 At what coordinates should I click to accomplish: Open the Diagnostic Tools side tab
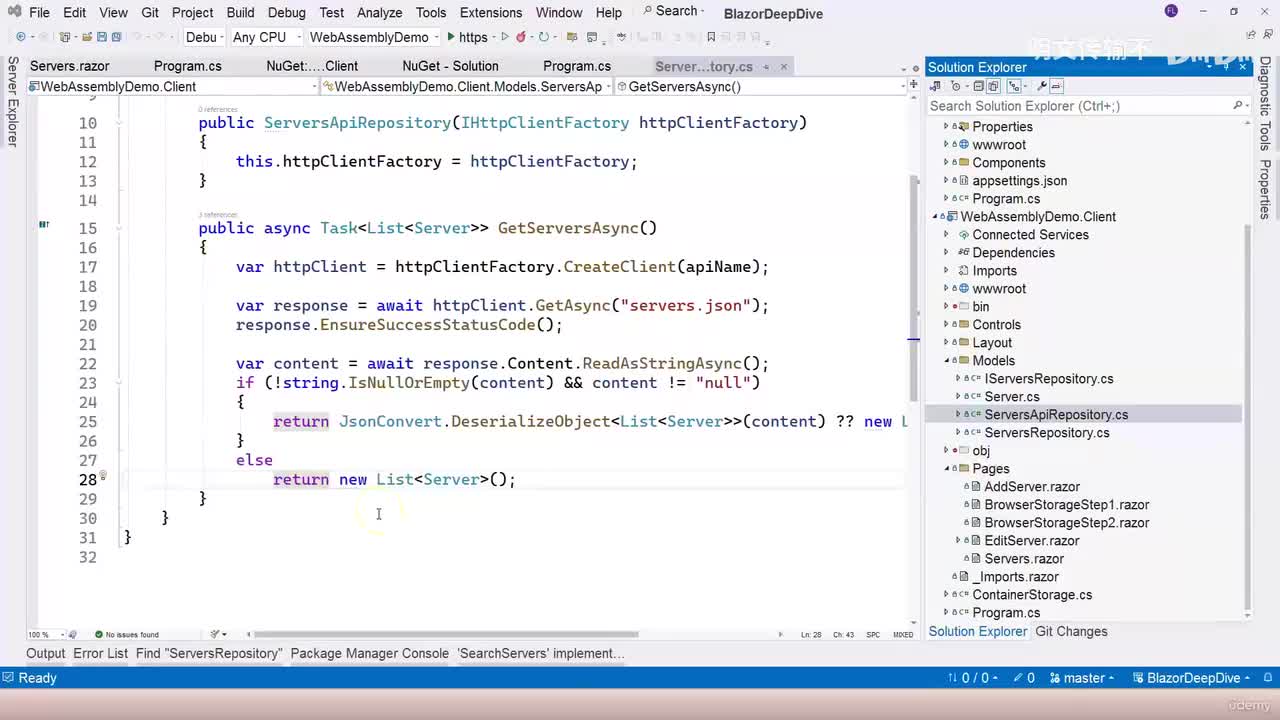[x=1265, y=104]
